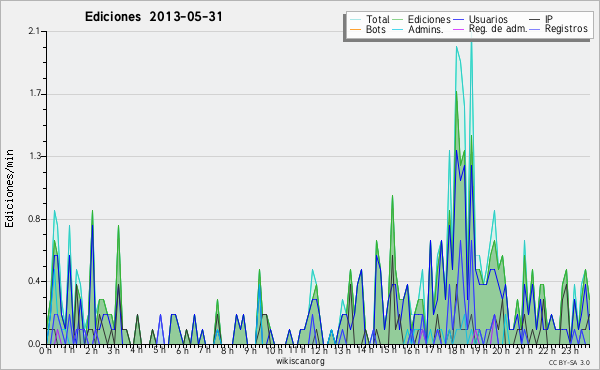600x370 pixels.
Task: Click the '14 h' x-axis tick label
Action: click(x=365, y=350)
